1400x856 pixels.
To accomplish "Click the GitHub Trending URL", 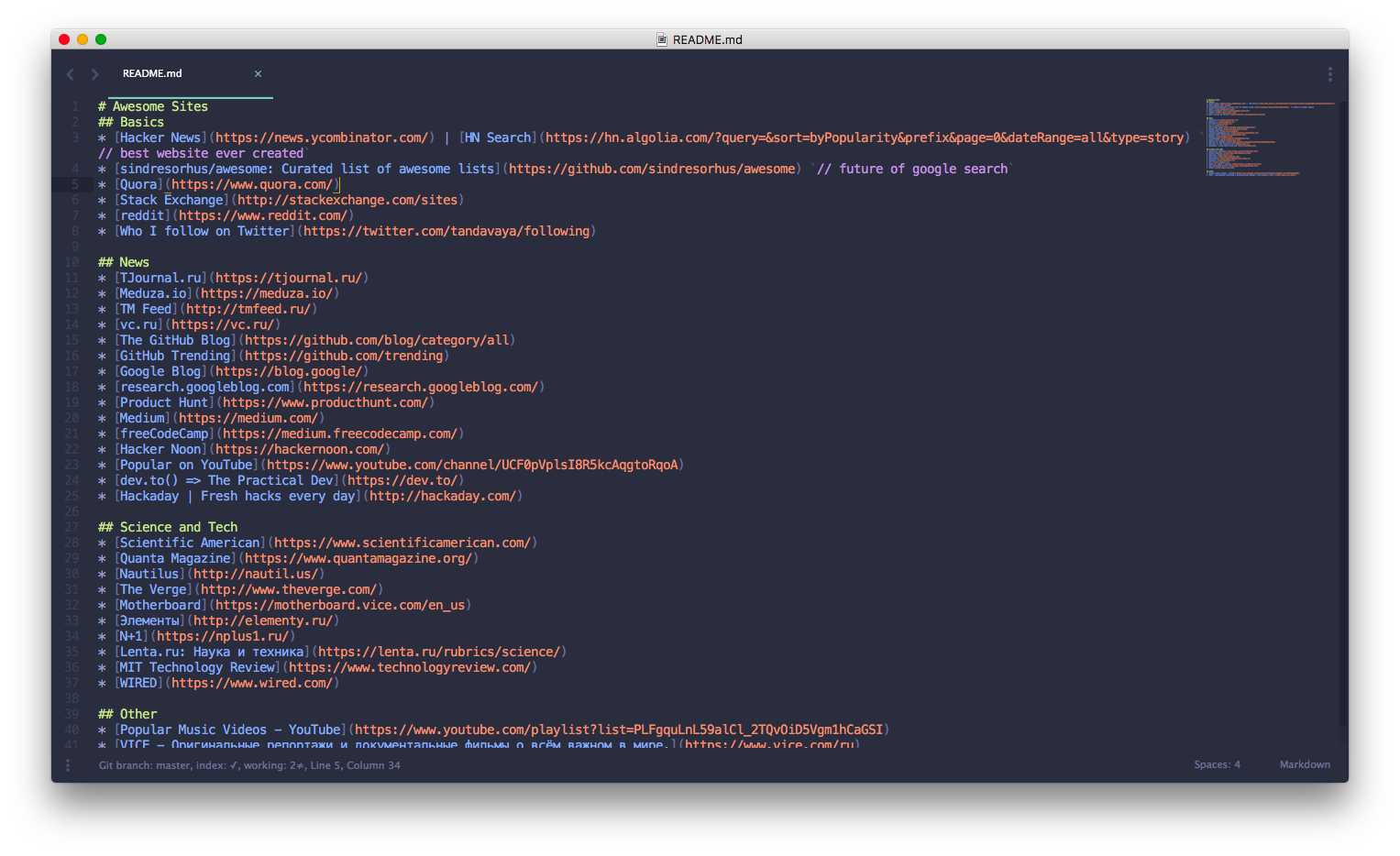I will (x=344, y=356).
